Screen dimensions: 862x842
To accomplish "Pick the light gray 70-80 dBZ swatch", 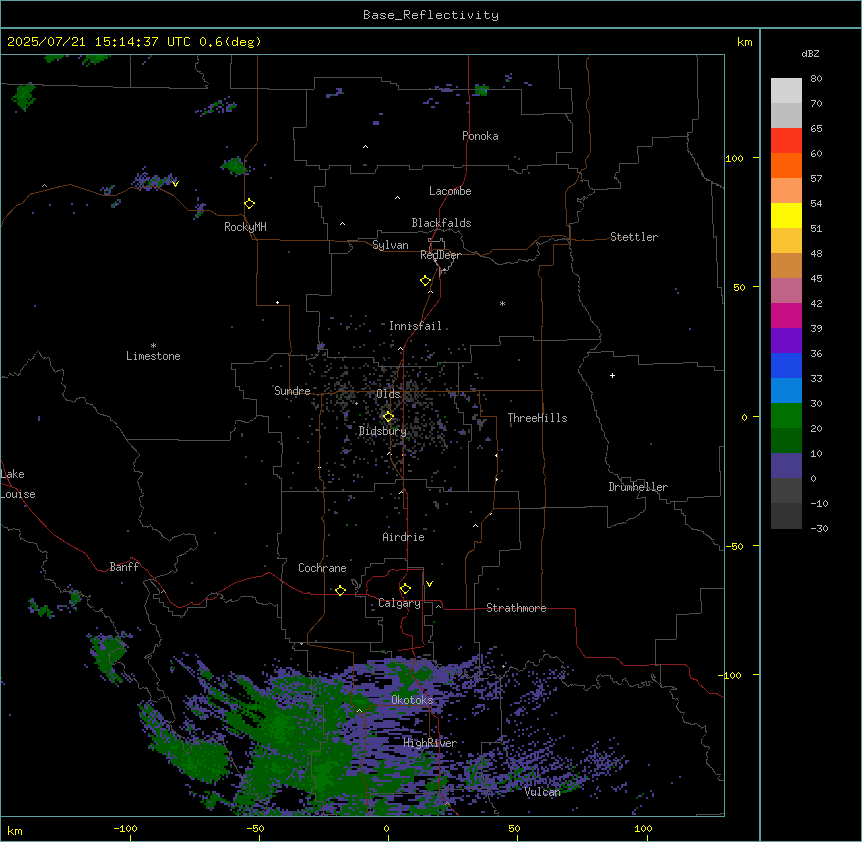I will 786,91.
